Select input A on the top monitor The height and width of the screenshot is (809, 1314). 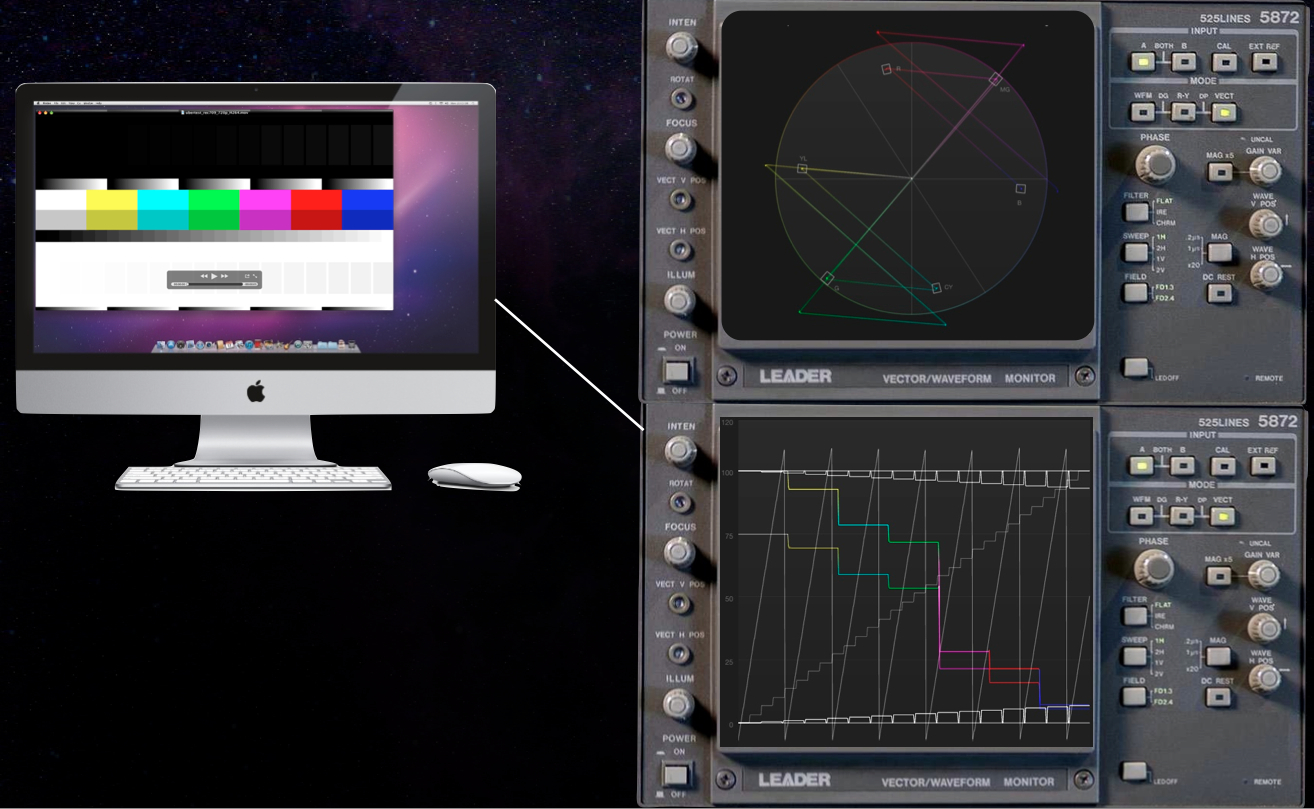point(1140,62)
